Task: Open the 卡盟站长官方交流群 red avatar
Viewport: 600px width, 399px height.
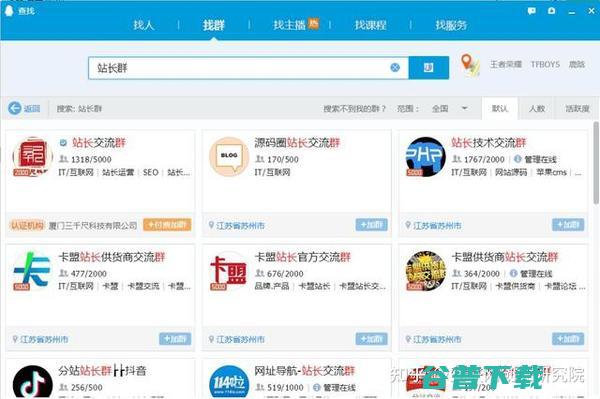Action: (x=229, y=270)
